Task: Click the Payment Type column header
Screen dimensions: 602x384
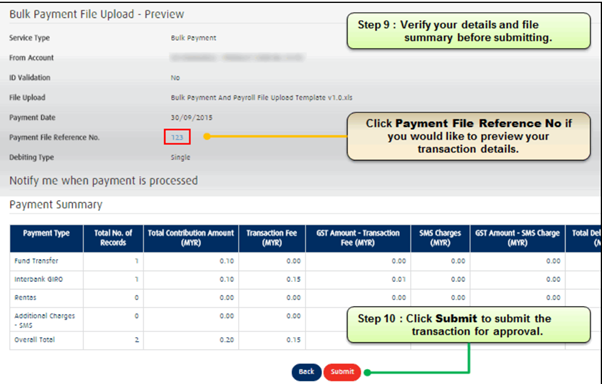Action: coord(46,238)
